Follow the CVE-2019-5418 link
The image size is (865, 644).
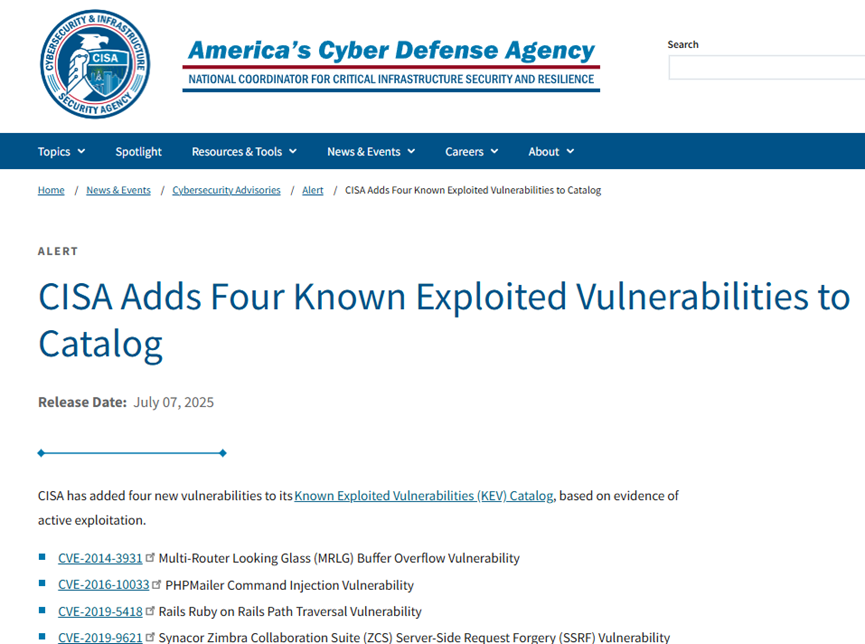click(x=100, y=611)
